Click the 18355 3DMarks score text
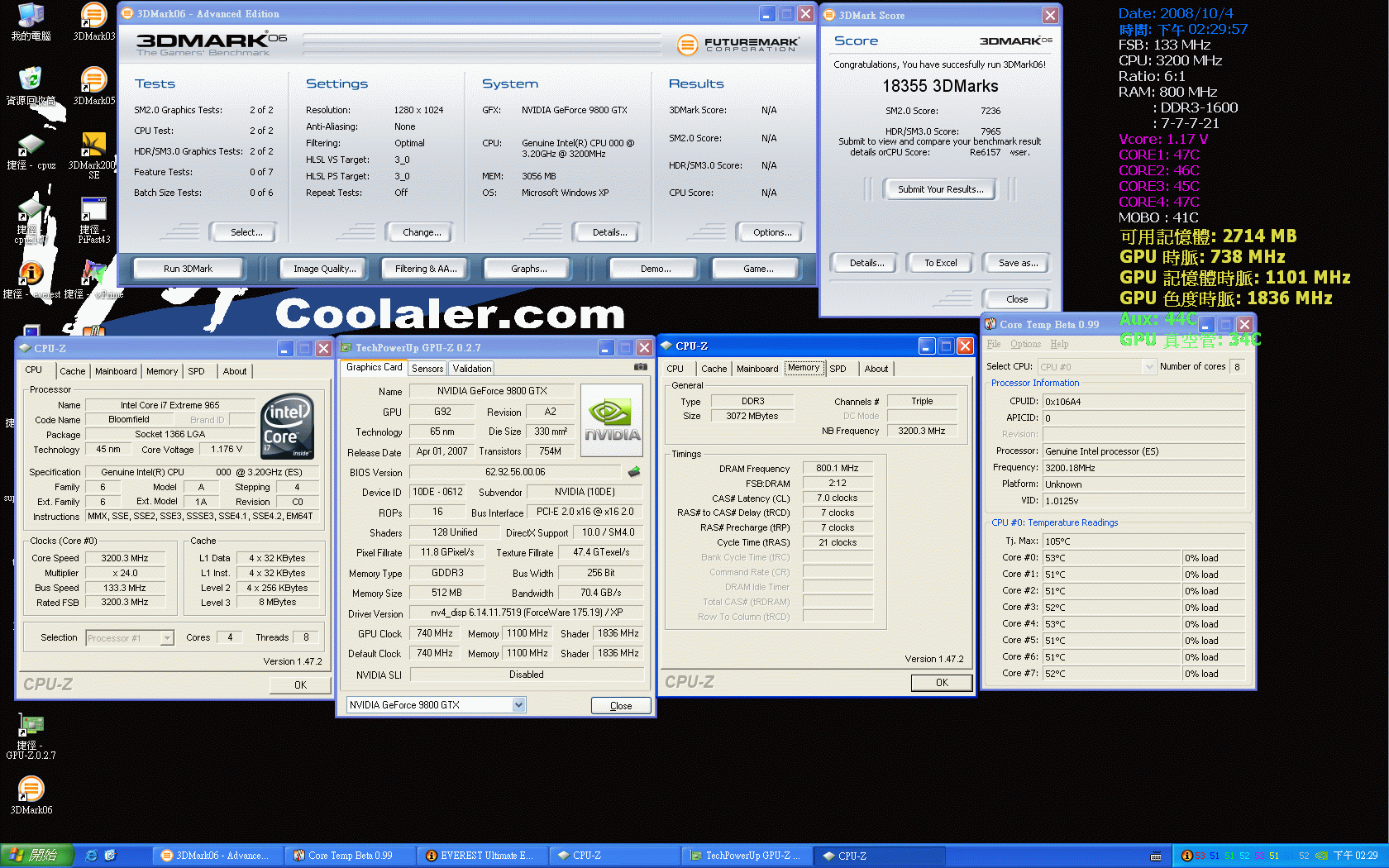The width and height of the screenshot is (1389, 868). point(940,86)
